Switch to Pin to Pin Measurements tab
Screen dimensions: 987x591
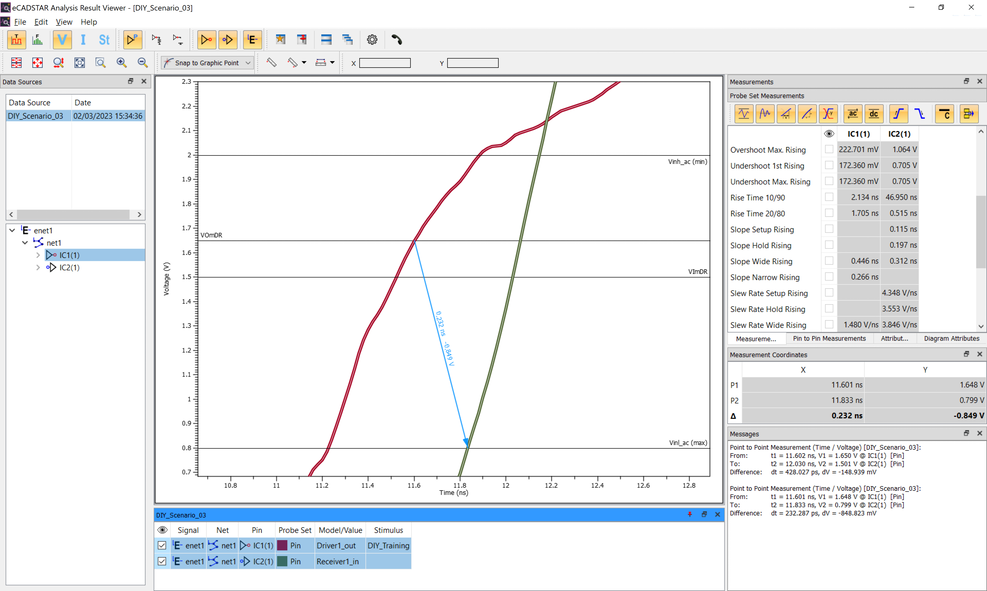(829, 339)
